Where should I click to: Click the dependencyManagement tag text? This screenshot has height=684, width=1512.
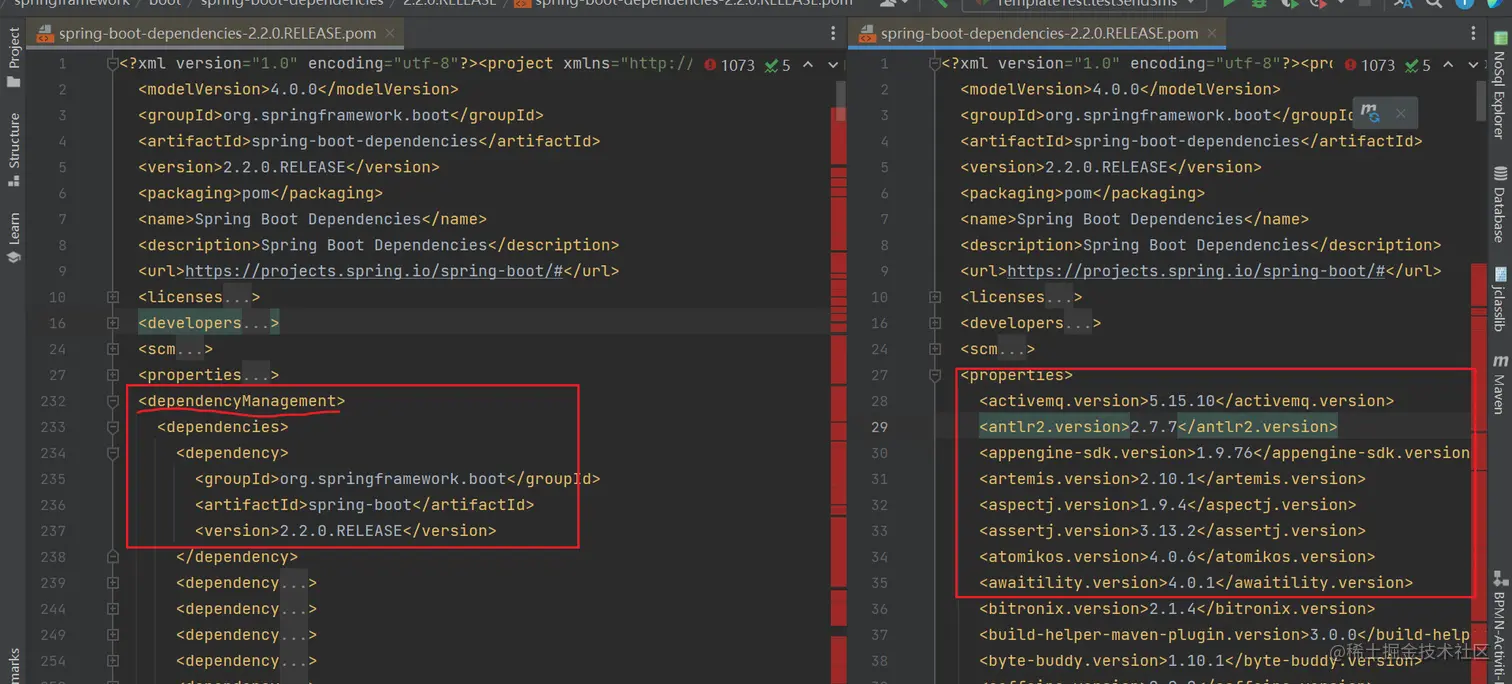click(241, 401)
